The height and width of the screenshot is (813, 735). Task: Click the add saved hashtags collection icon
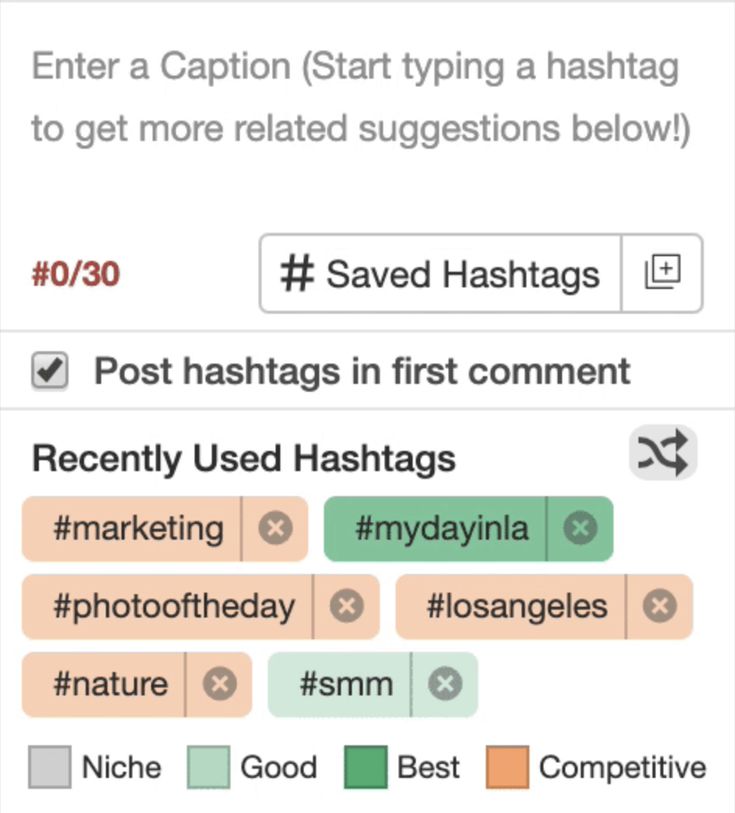coord(662,273)
